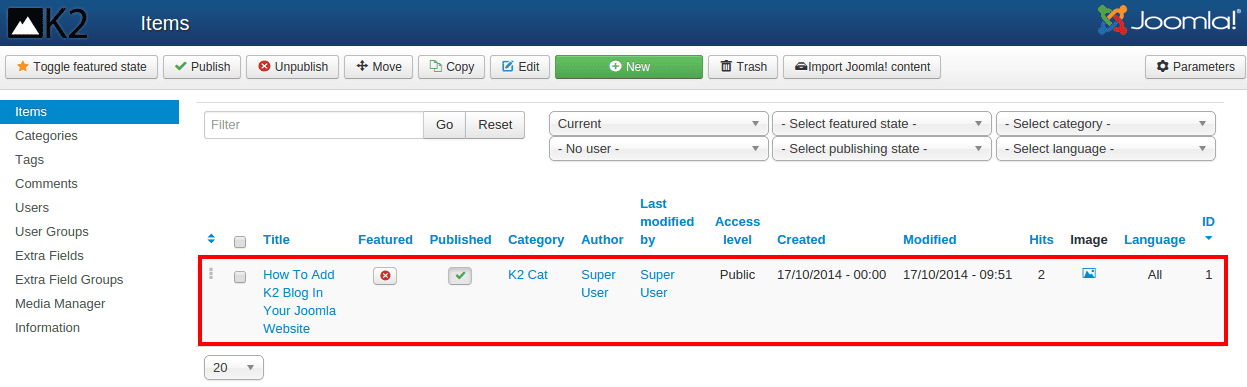Image resolution: width=1247 pixels, height=387 pixels.
Task: Sort by Title column
Action: pos(277,240)
